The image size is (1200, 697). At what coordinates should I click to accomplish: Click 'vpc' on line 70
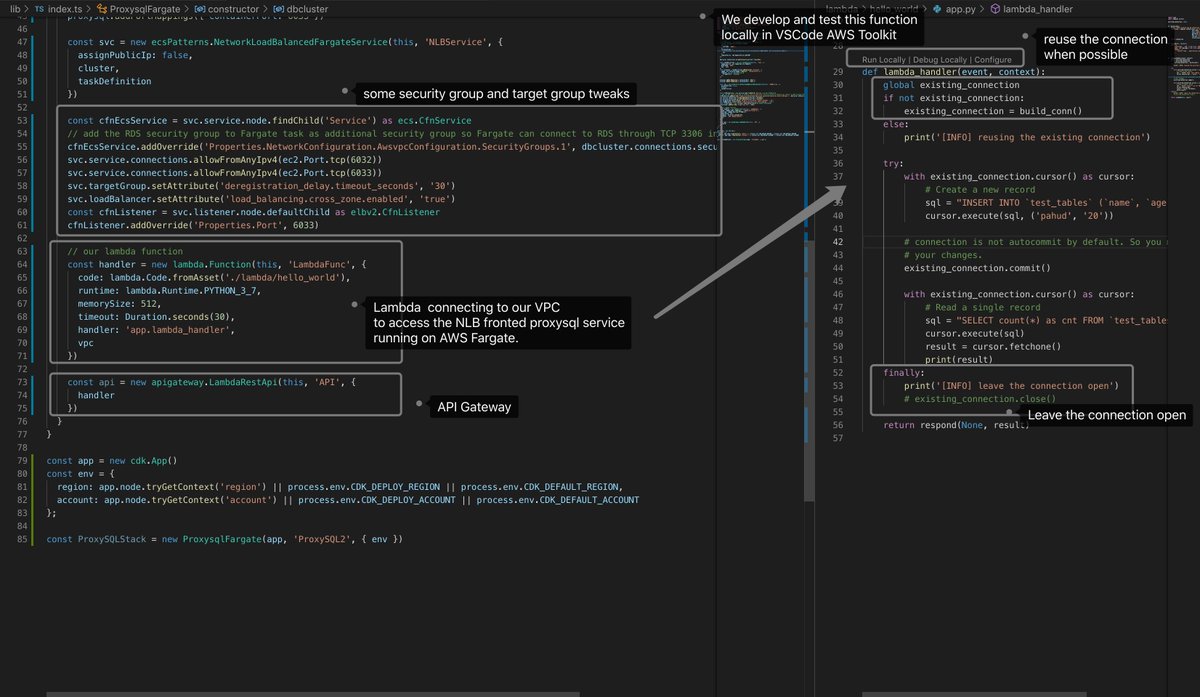click(x=86, y=342)
